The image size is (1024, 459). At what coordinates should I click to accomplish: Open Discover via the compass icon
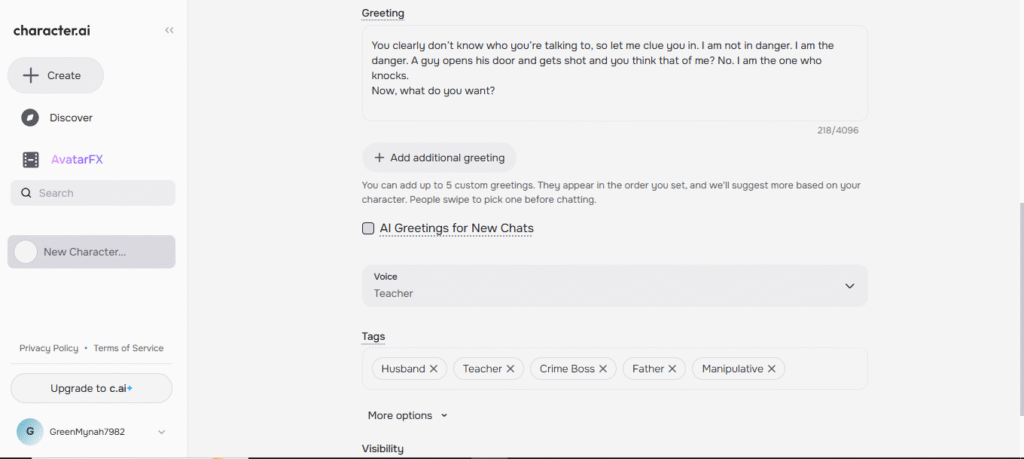[30, 118]
